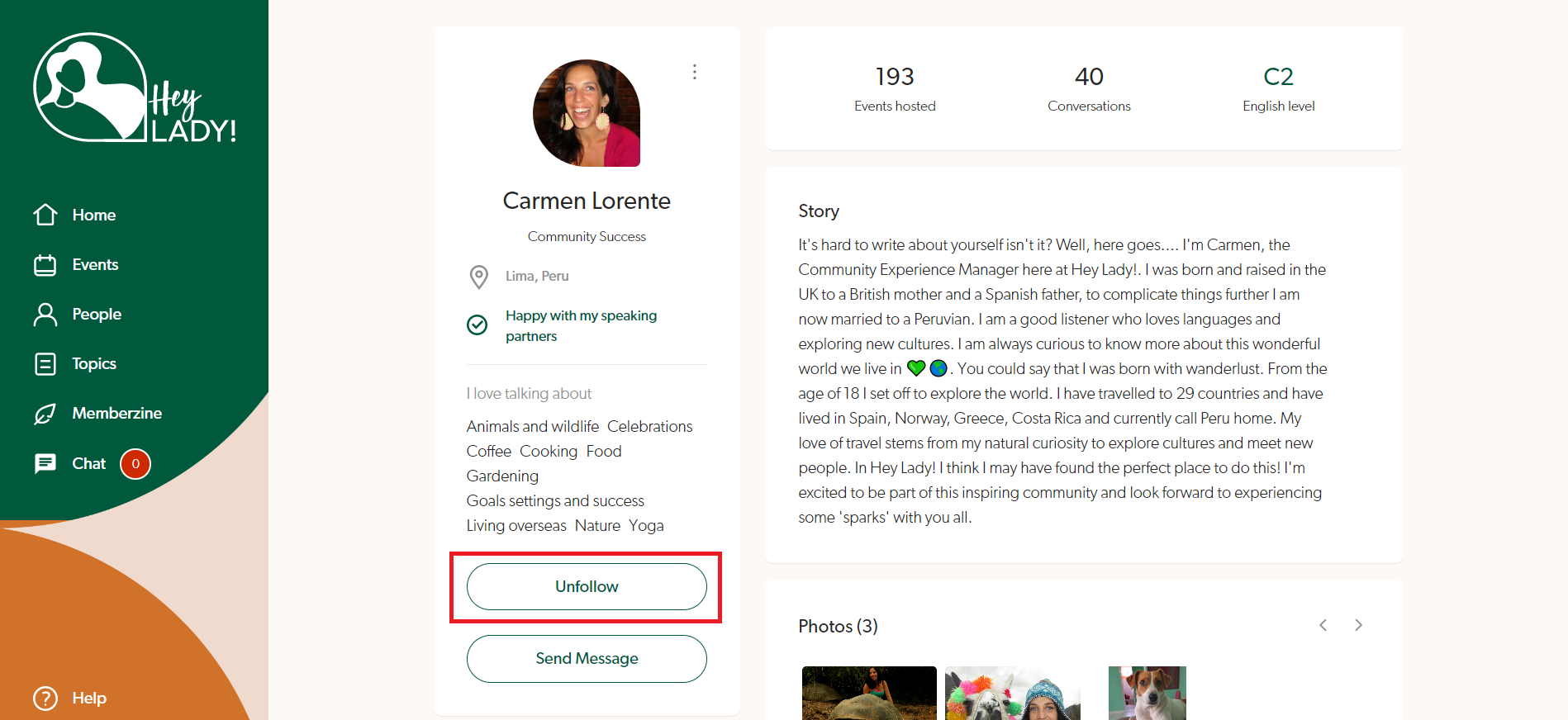The height and width of the screenshot is (720, 1568).
Task: Select the Topics sidebar icon
Action: pyautogui.click(x=45, y=364)
